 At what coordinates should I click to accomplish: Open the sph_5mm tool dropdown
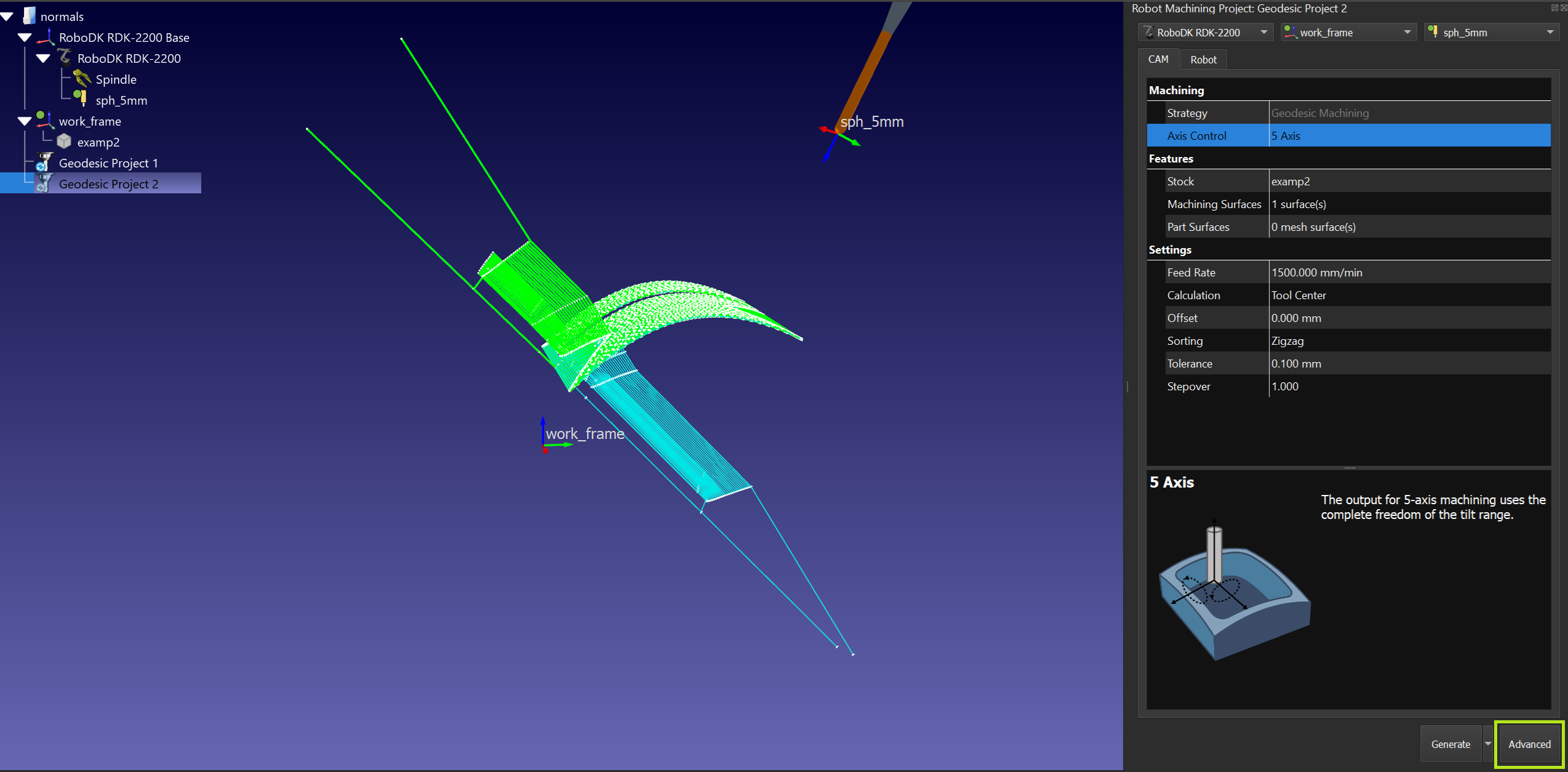click(1491, 33)
